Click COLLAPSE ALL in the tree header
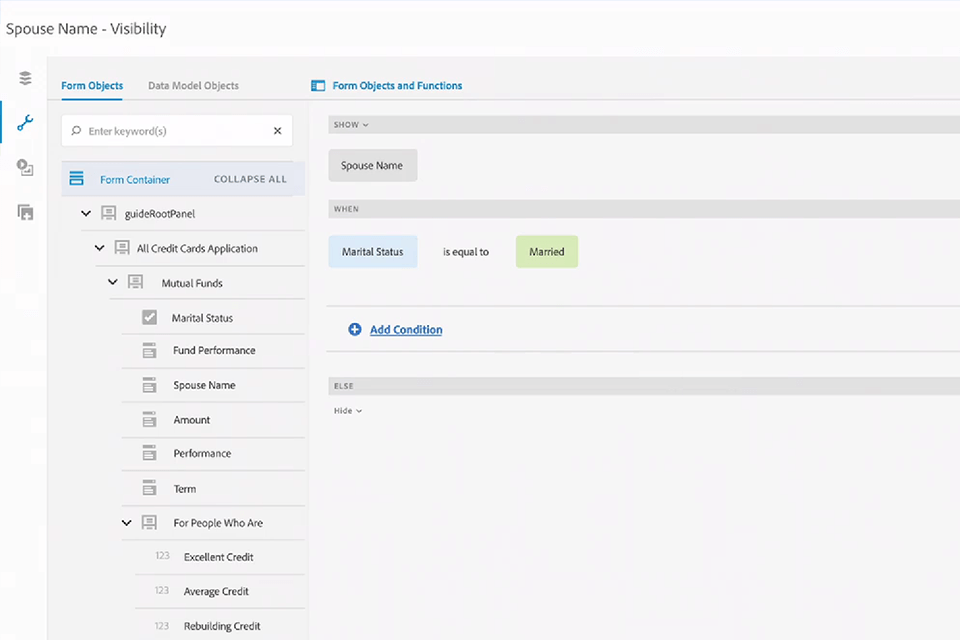The height and width of the screenshot is (640, 960). 250,179
